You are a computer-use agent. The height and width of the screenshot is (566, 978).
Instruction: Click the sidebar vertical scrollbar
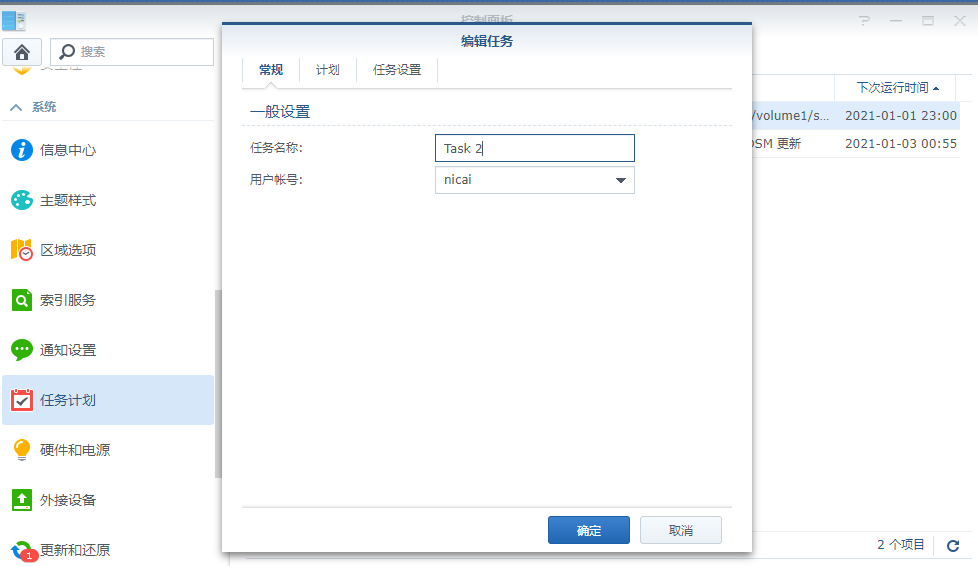tap(218, 384)
